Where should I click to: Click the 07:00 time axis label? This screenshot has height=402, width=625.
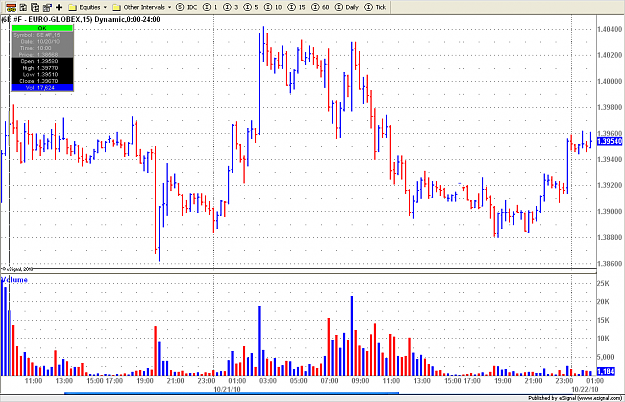pyautogui.click(x=330, y=381)
